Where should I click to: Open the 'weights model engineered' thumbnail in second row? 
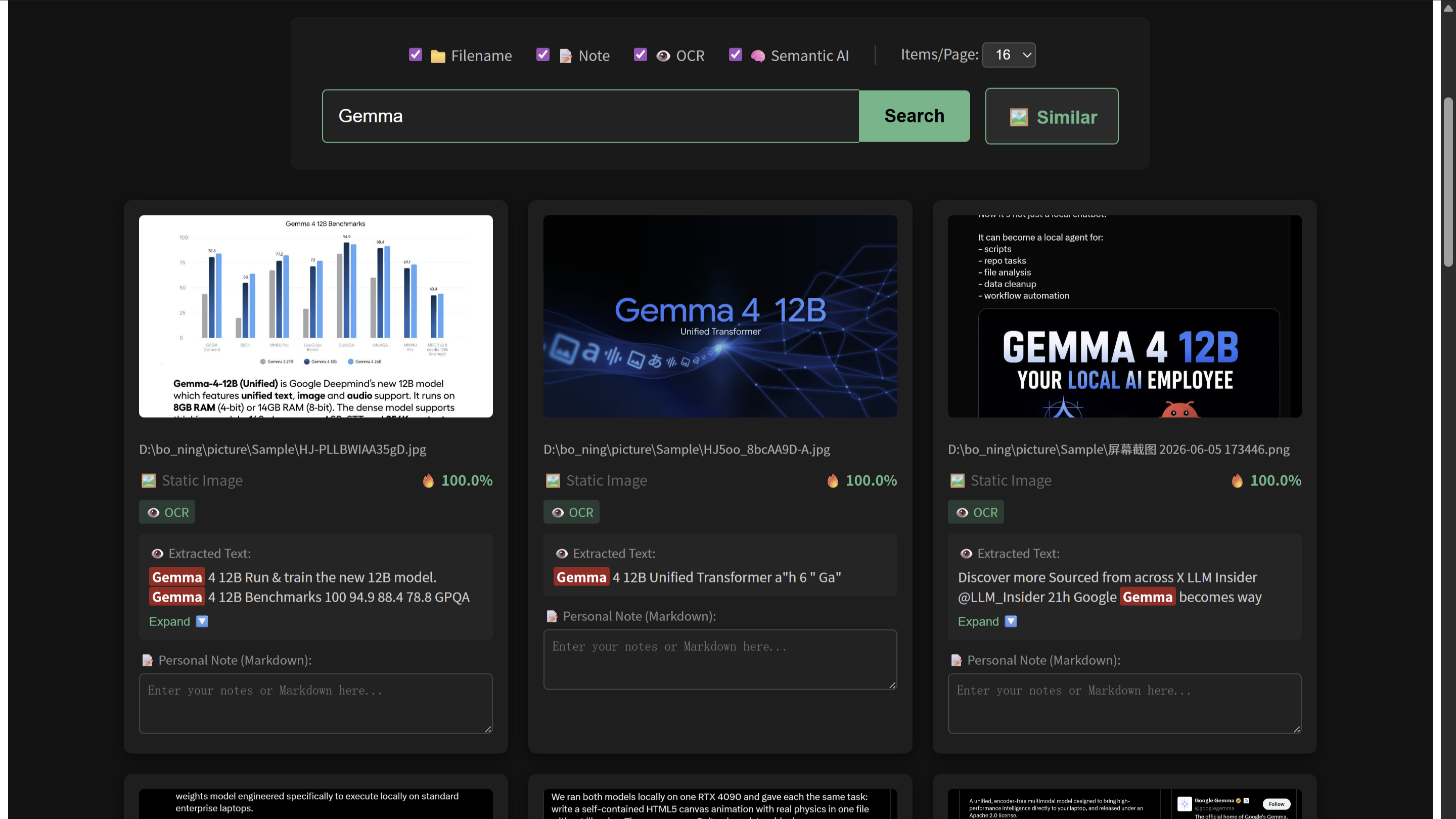tap(316, 804)
